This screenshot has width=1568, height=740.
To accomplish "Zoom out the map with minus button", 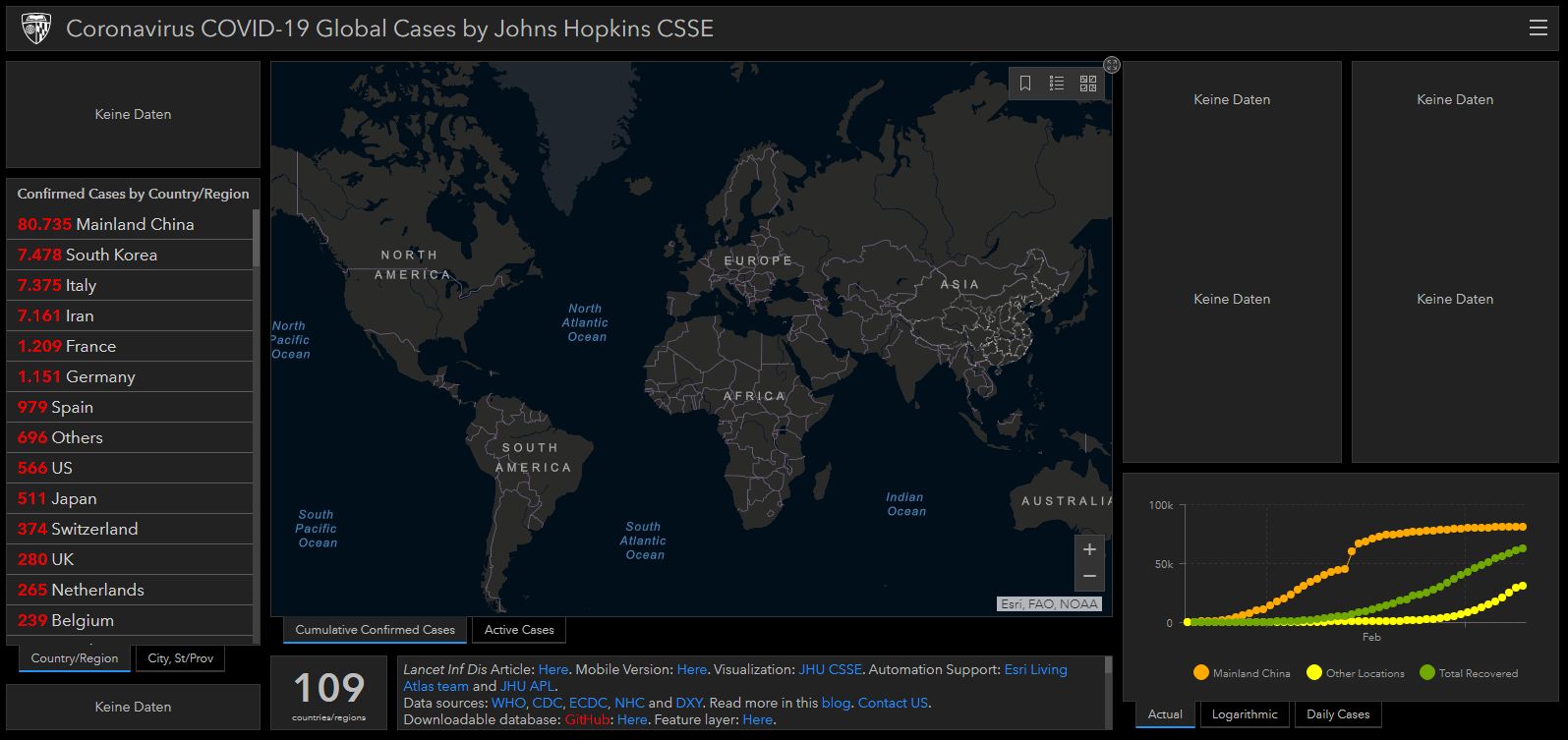I will pos(1089,577).
